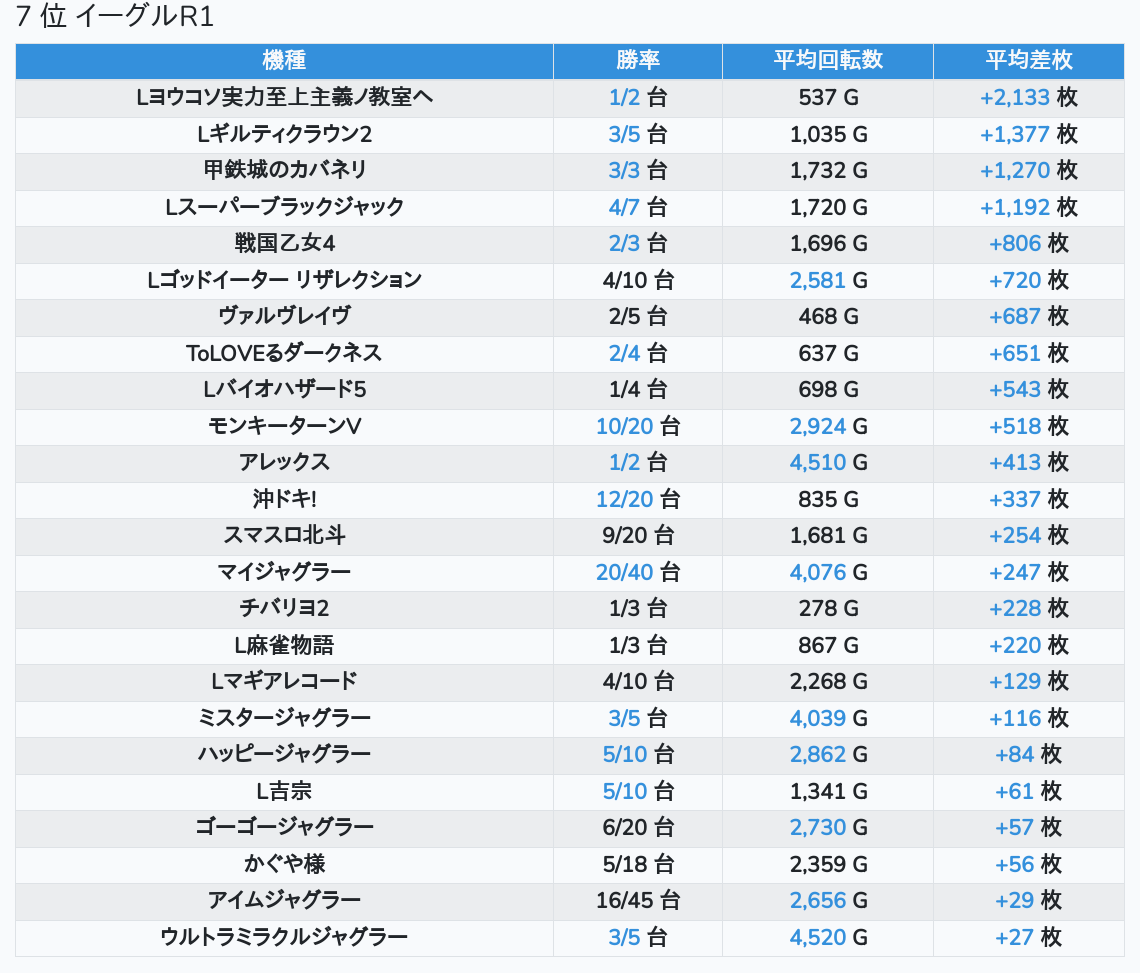Select machine name ミスタージャグラー
1140x973 pixels.
284,718
